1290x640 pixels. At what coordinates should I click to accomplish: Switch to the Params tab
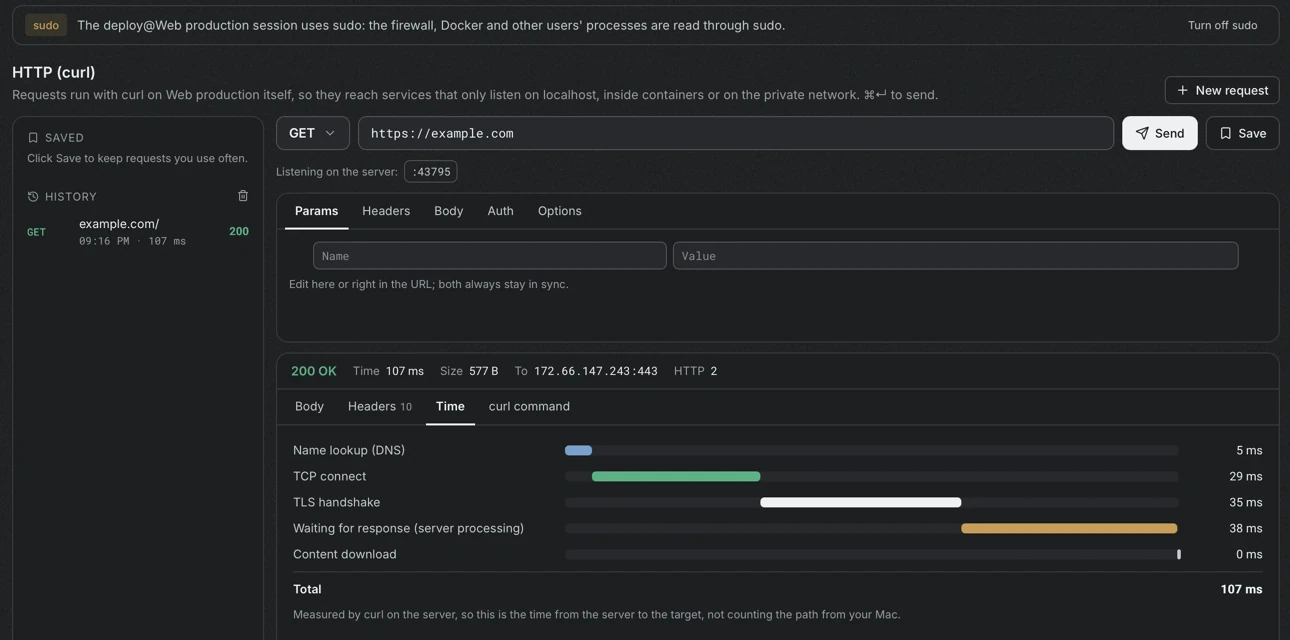(316, 211)
